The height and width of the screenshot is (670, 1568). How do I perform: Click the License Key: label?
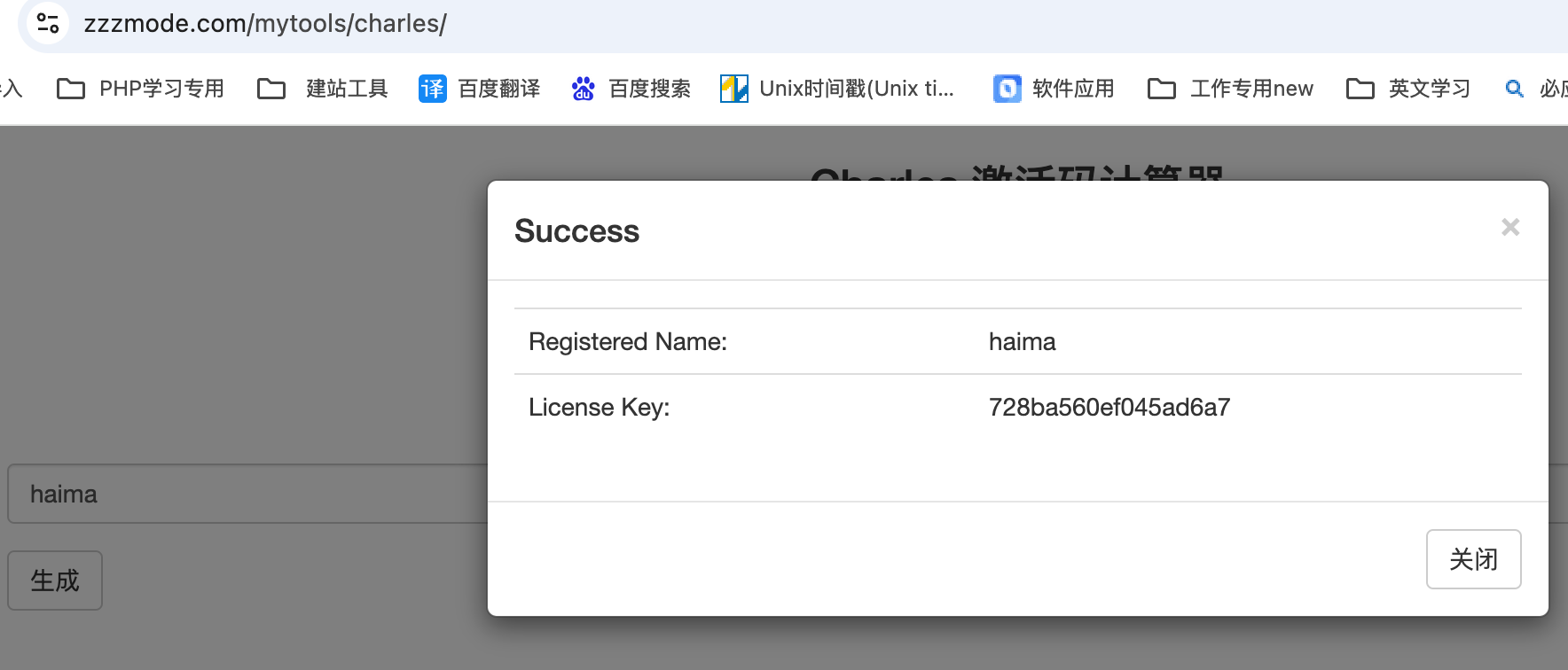click(599, 408)
